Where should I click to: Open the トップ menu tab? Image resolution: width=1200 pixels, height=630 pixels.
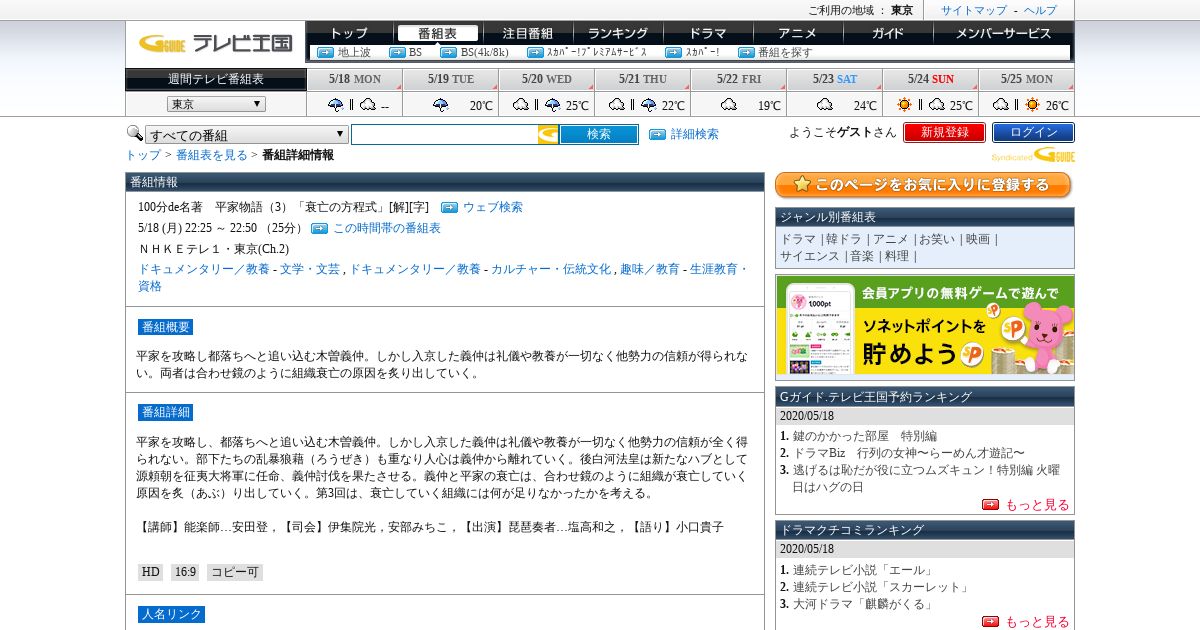pyautogui.click(x=349, y=33)
